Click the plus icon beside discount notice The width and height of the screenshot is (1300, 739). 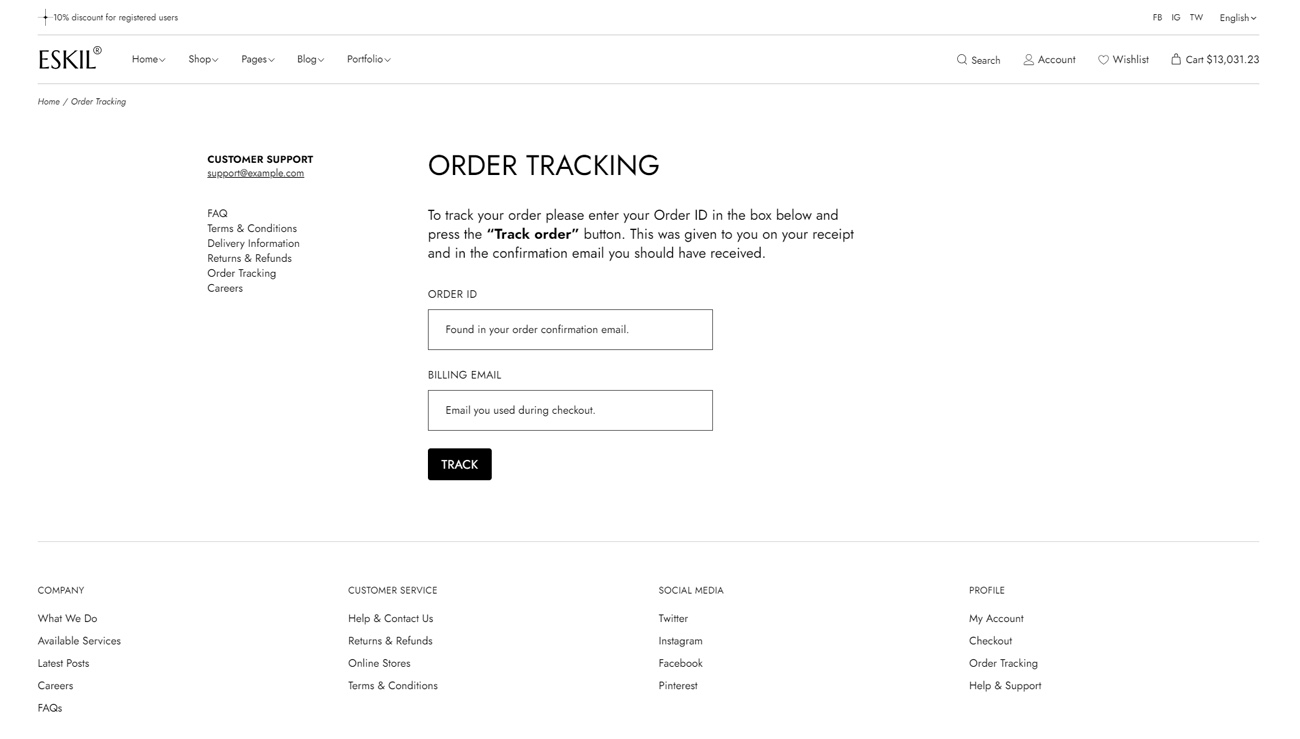tap(44, 17)
